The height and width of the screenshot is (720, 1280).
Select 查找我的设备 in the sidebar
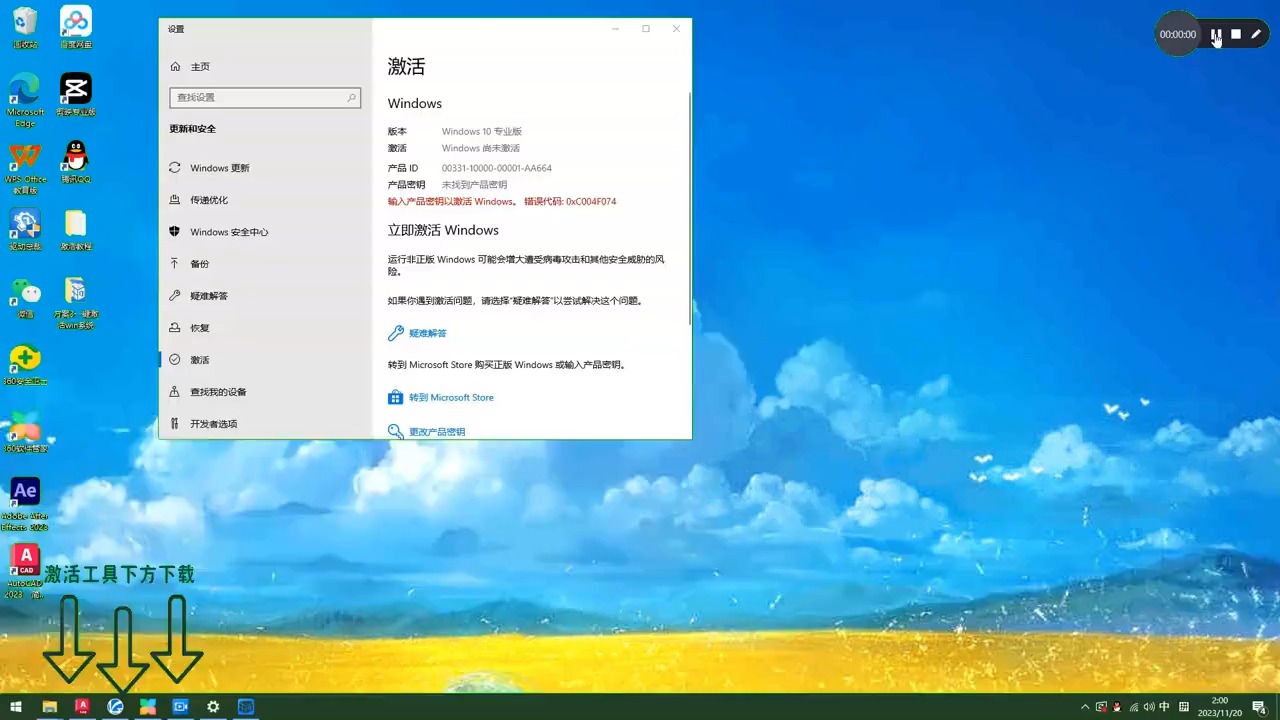coord(218,391)
